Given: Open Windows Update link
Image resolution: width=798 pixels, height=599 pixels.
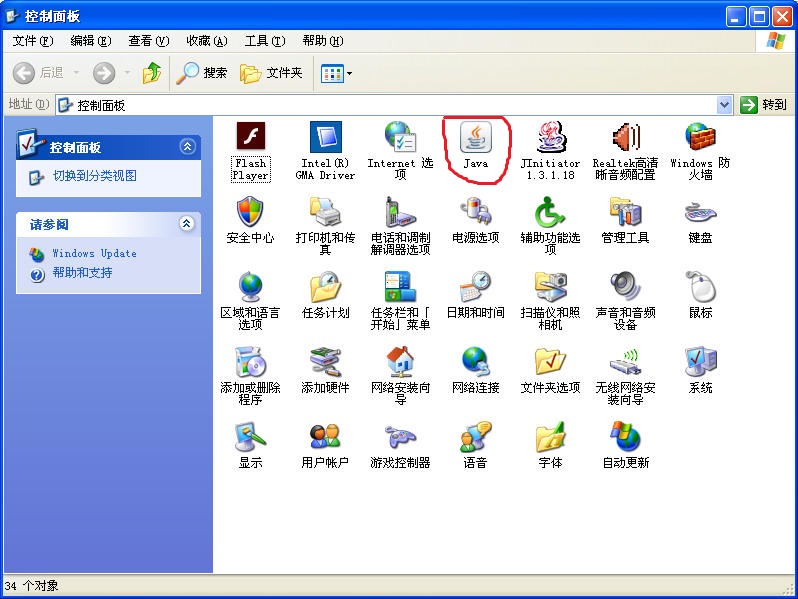Looking at the screenshot, I should 95,253.
